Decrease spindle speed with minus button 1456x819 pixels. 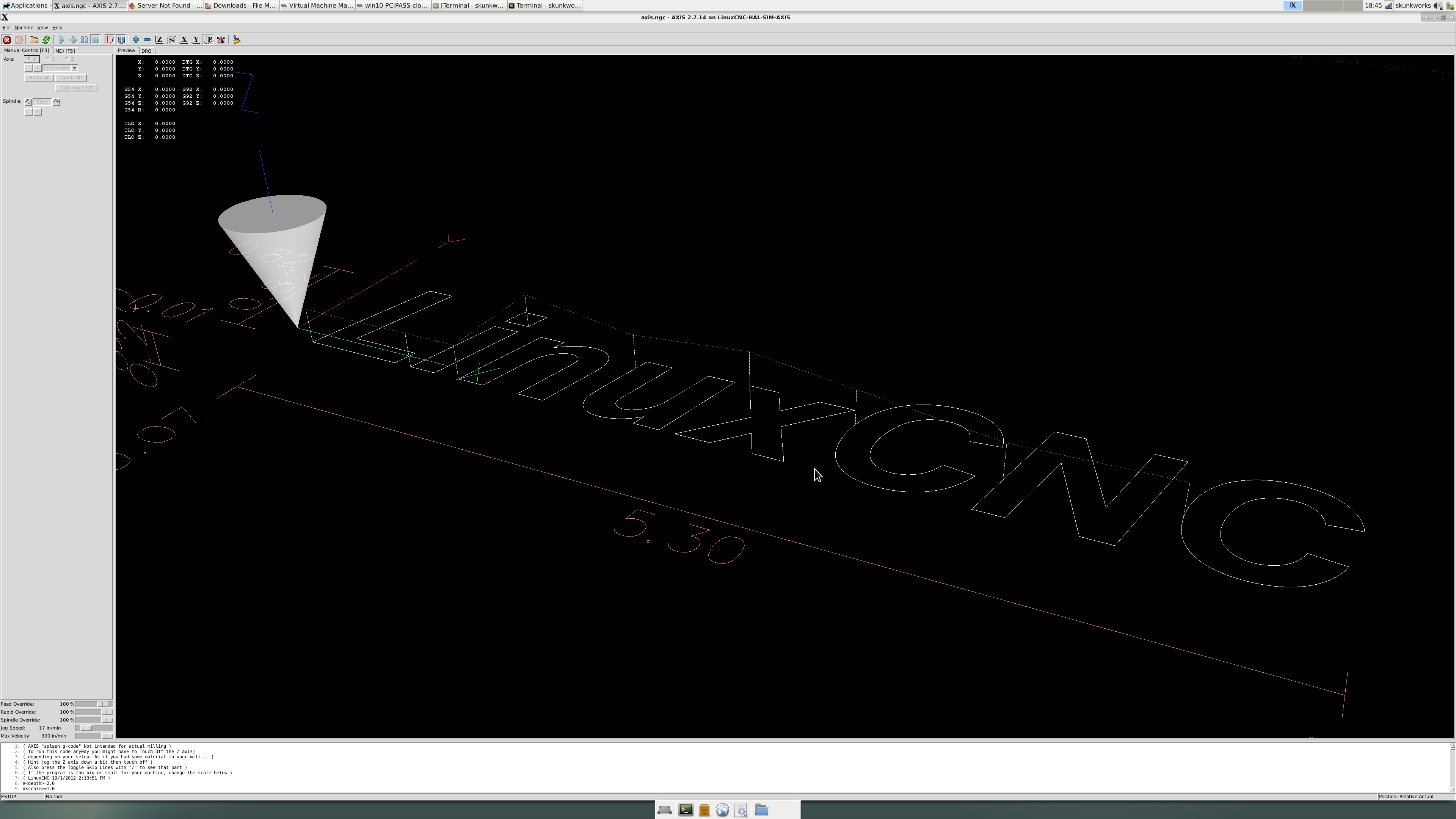click(x=28, y=112)
